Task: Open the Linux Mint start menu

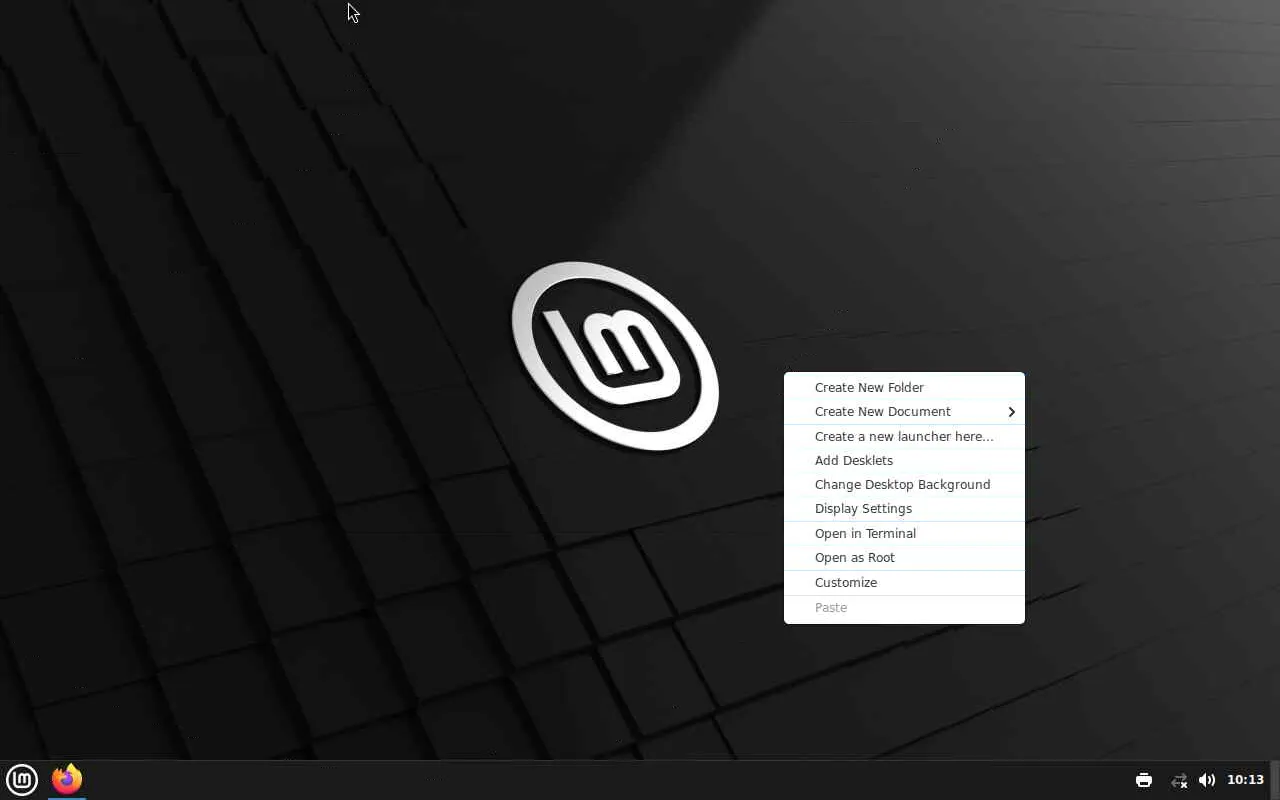Action: (x=22, y=779)
